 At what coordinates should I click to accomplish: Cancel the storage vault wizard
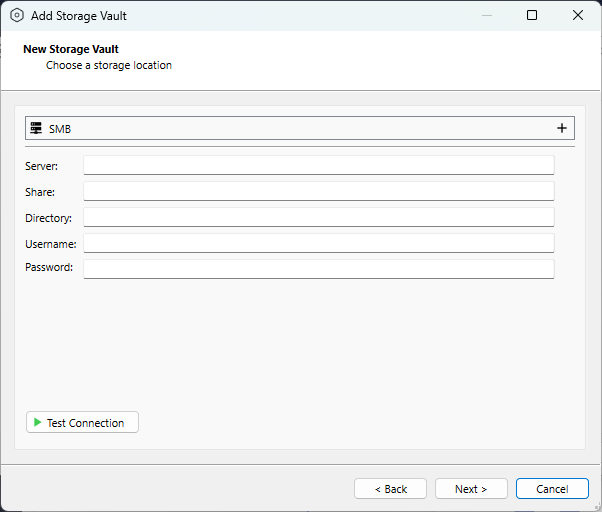pyautogui.click(x=552, y=489)
